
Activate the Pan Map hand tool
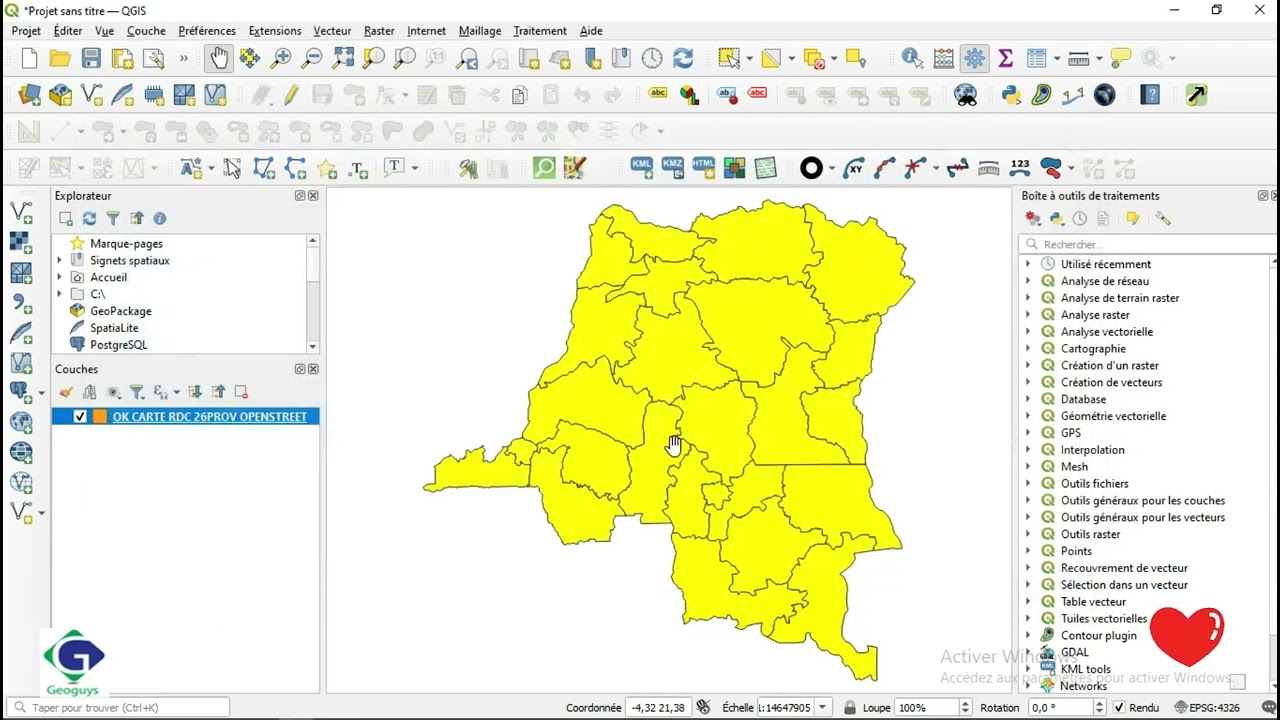click(218, 58)
